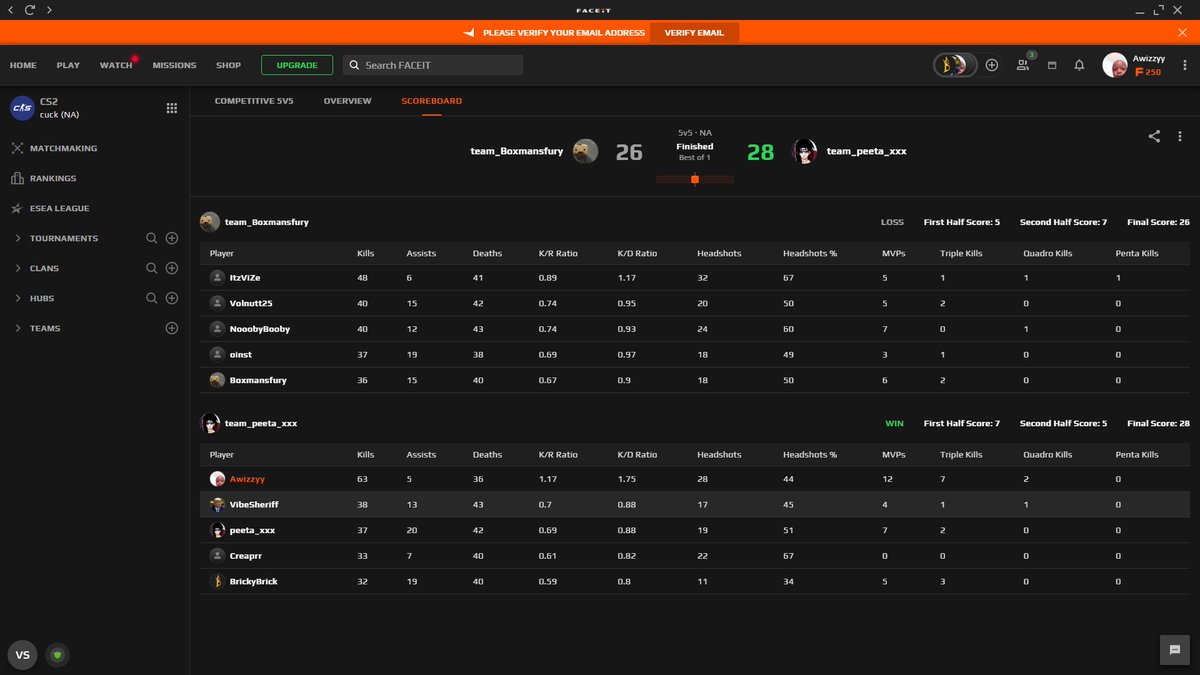Open the notifications bell
Viewport: 1200px width, 675px height.
pyautogui.click(x=1079, y=65)
